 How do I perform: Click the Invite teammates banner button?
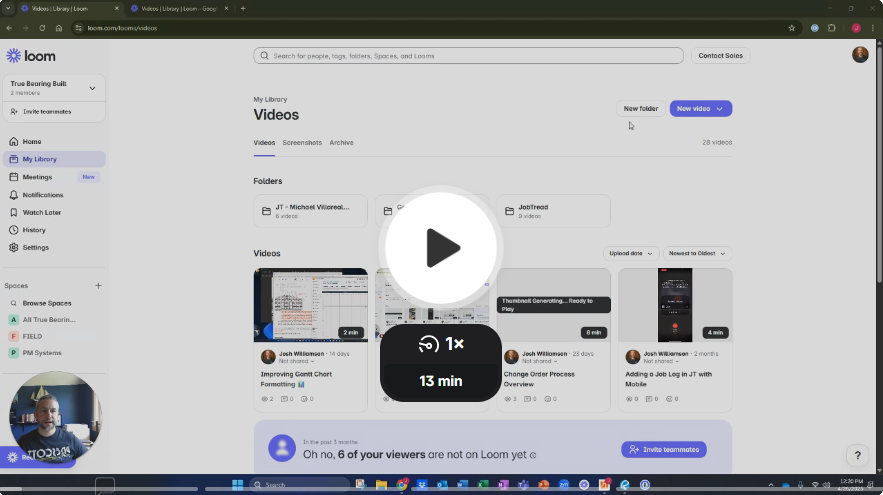tap(664, 449)
